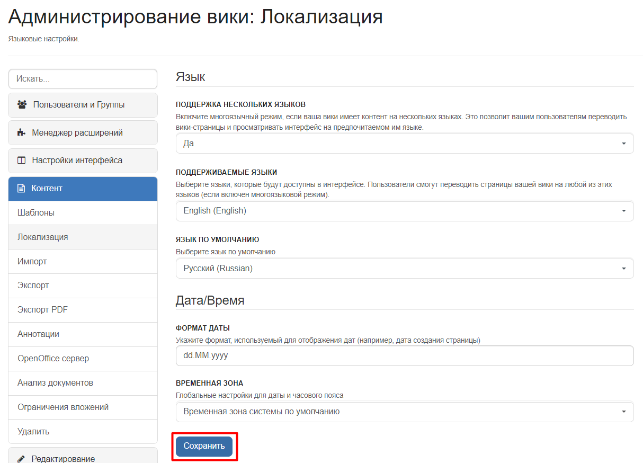Open the Аннотации page
This screenshot has width=643, height=463.
tap(83, 334)
